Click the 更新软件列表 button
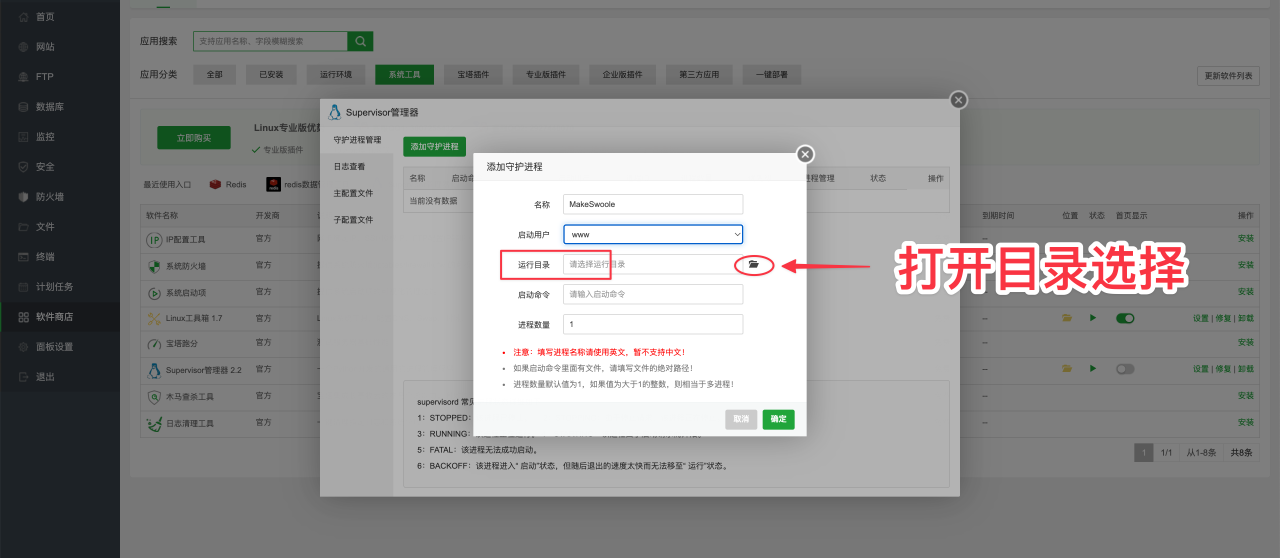 (x=1227, y=76)
